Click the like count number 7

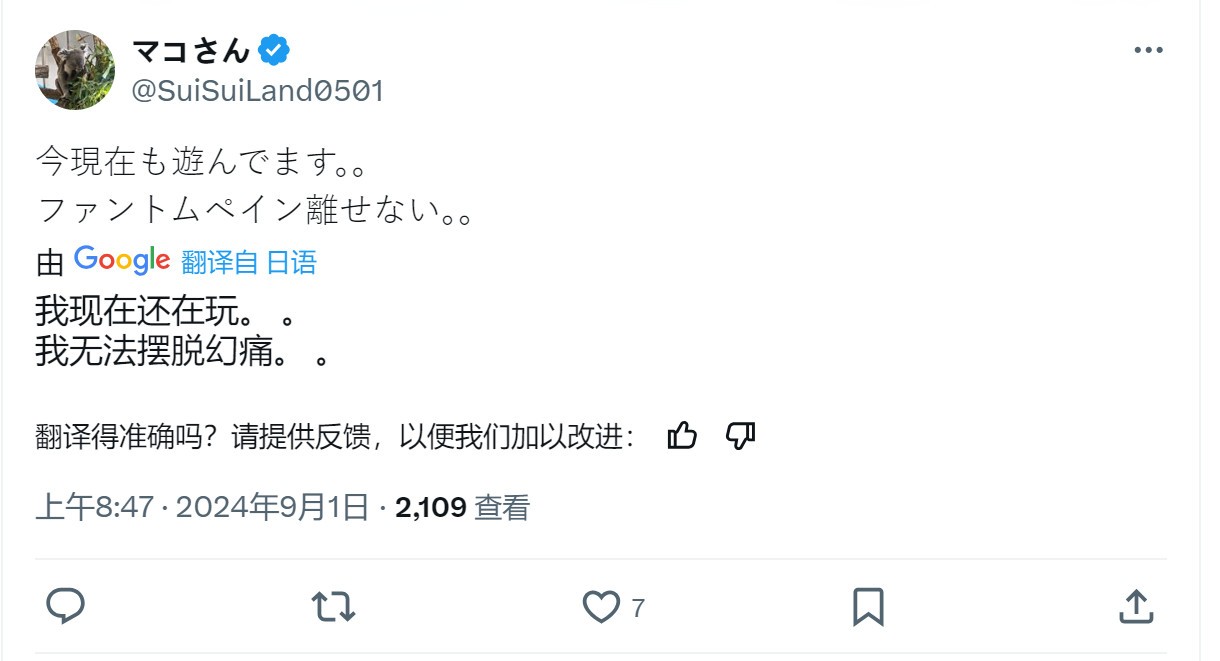coord(638,606)
